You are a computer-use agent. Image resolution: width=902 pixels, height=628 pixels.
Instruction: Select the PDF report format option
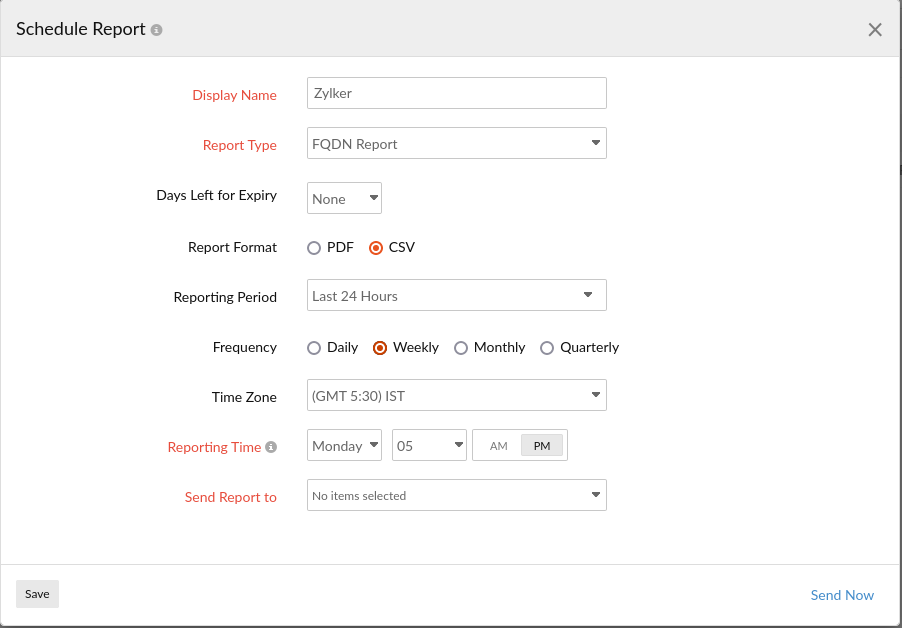[314, 247]
